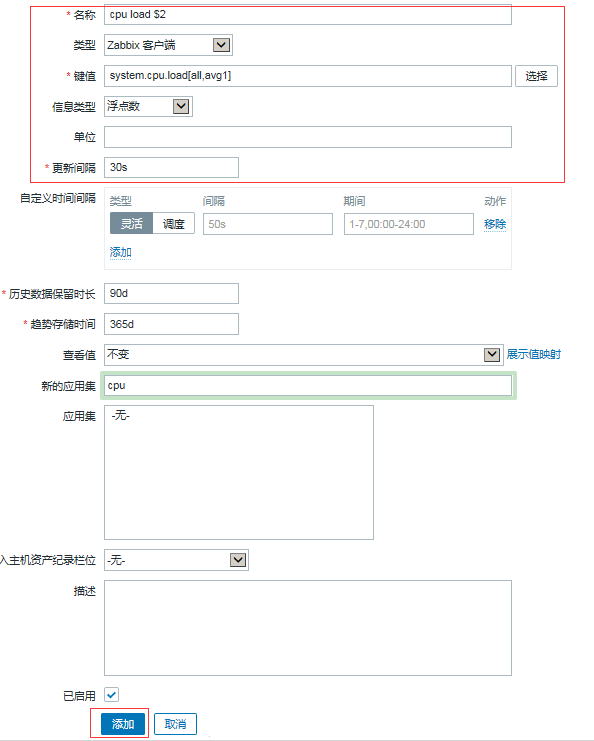Click the 移除 link in custom intervals
Viewport: 594px width, 741px height.
495,224
